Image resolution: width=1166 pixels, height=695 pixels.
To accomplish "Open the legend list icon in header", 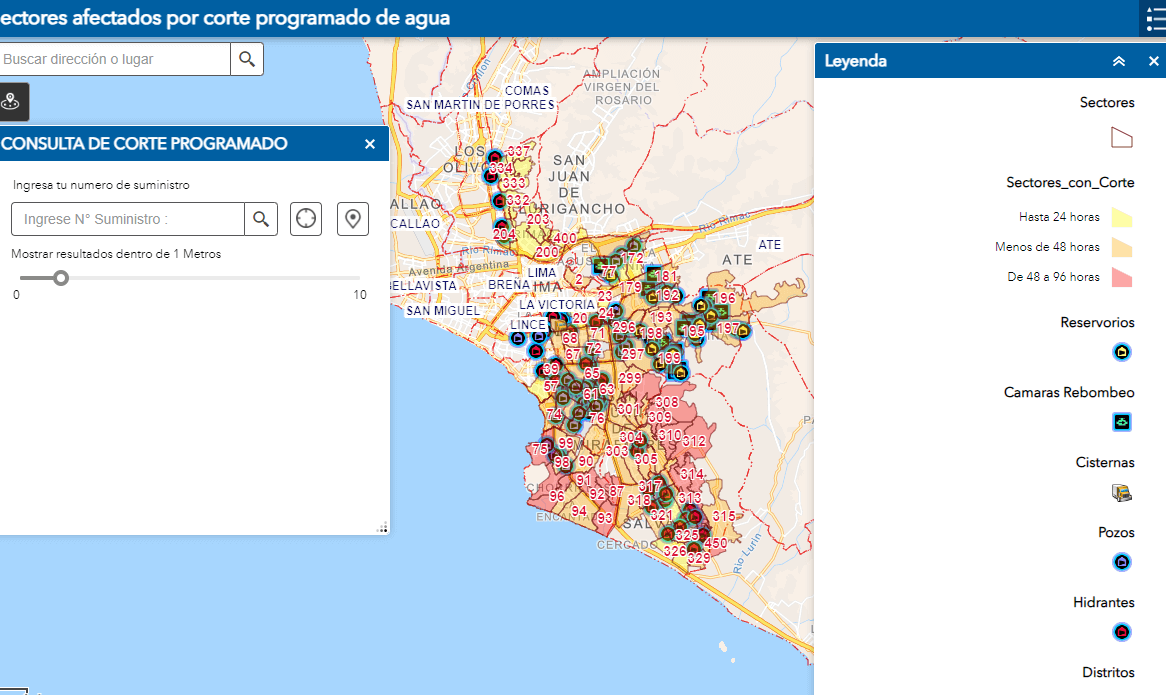I will [x=1152, y=19].
